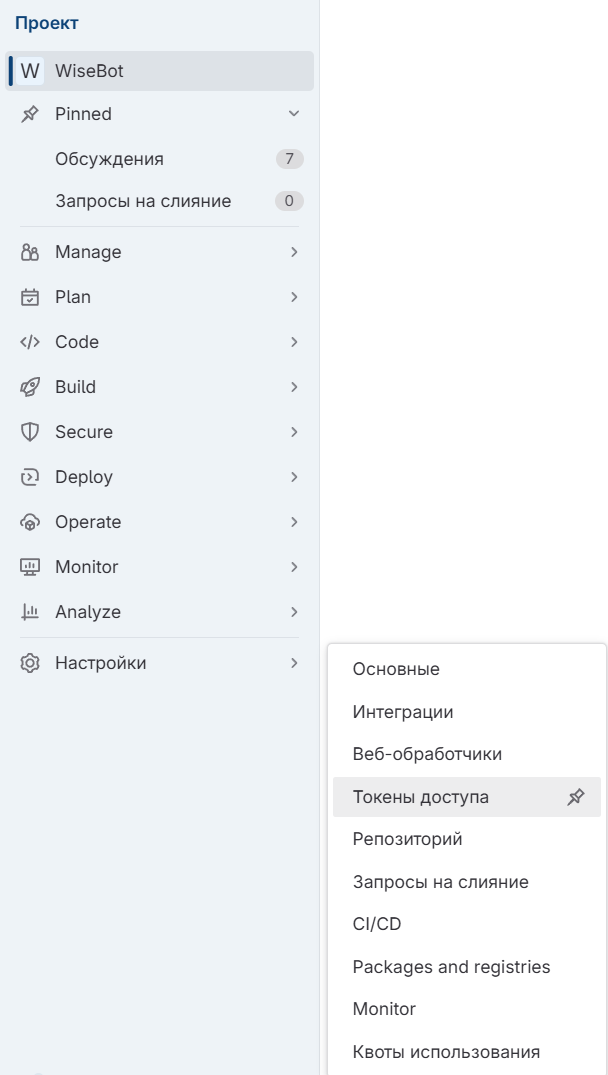Expand the Plan section chevron

(294, 297)
